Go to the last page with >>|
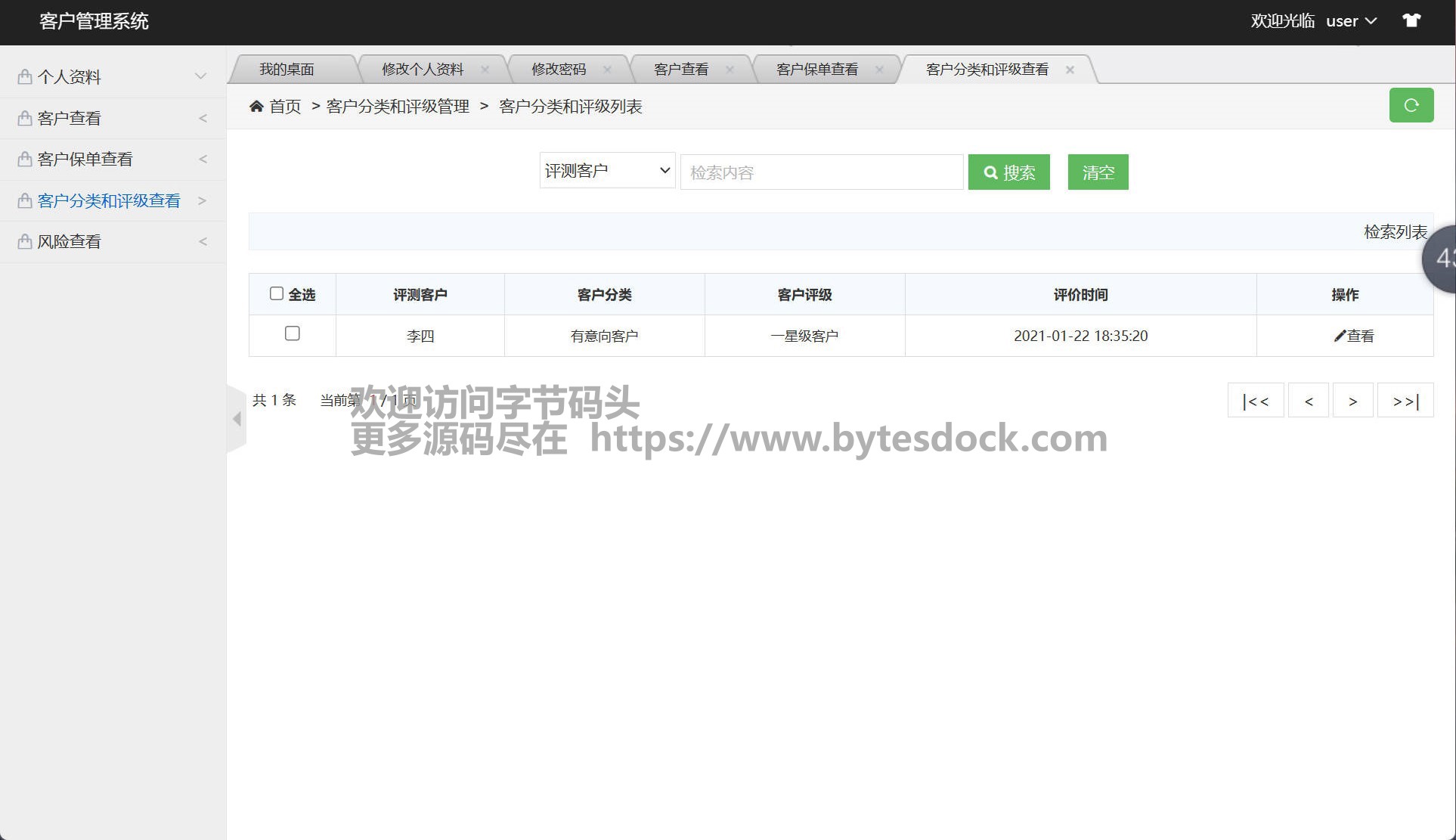Screen dimensions: 1456x840 tap(1405, 401)
